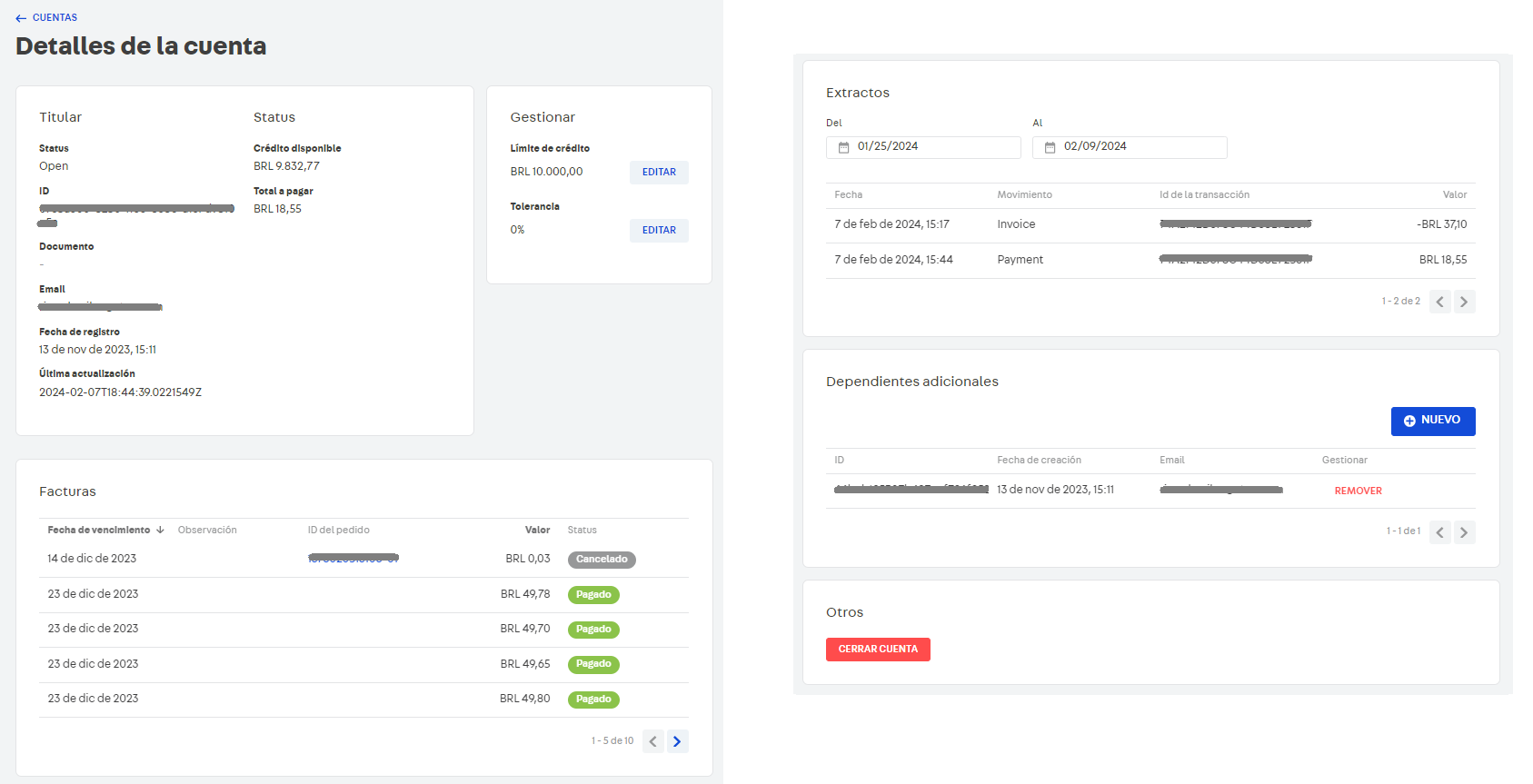Edit the Límite de crédito value
Image resolution: width=1533 pixels, height=784 pixels.
pos(659,173)
